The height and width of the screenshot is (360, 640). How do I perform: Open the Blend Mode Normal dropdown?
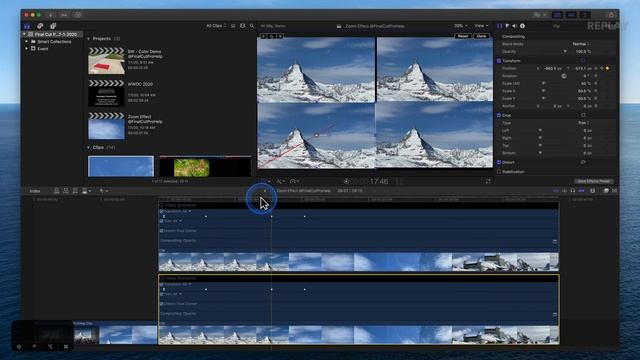(581, 44)
